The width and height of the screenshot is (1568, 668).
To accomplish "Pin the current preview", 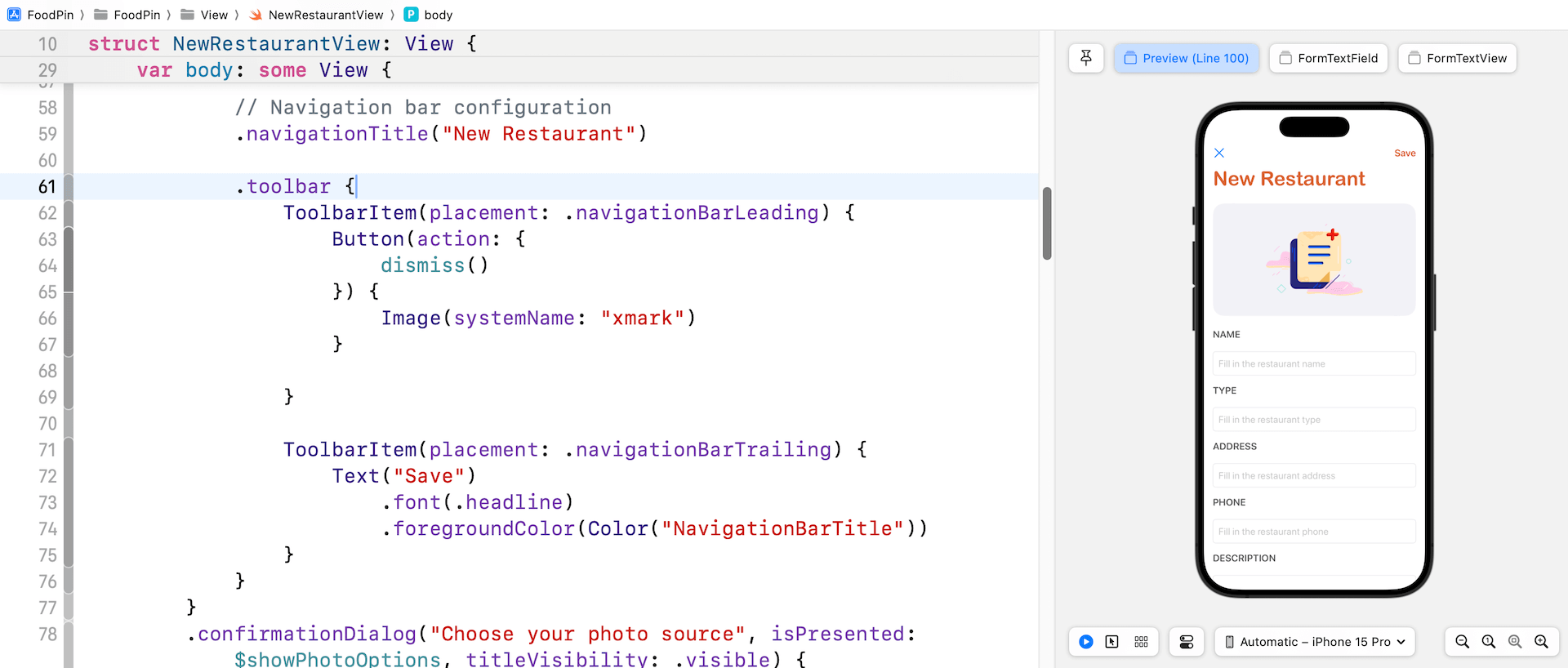I will [1086, 58].
